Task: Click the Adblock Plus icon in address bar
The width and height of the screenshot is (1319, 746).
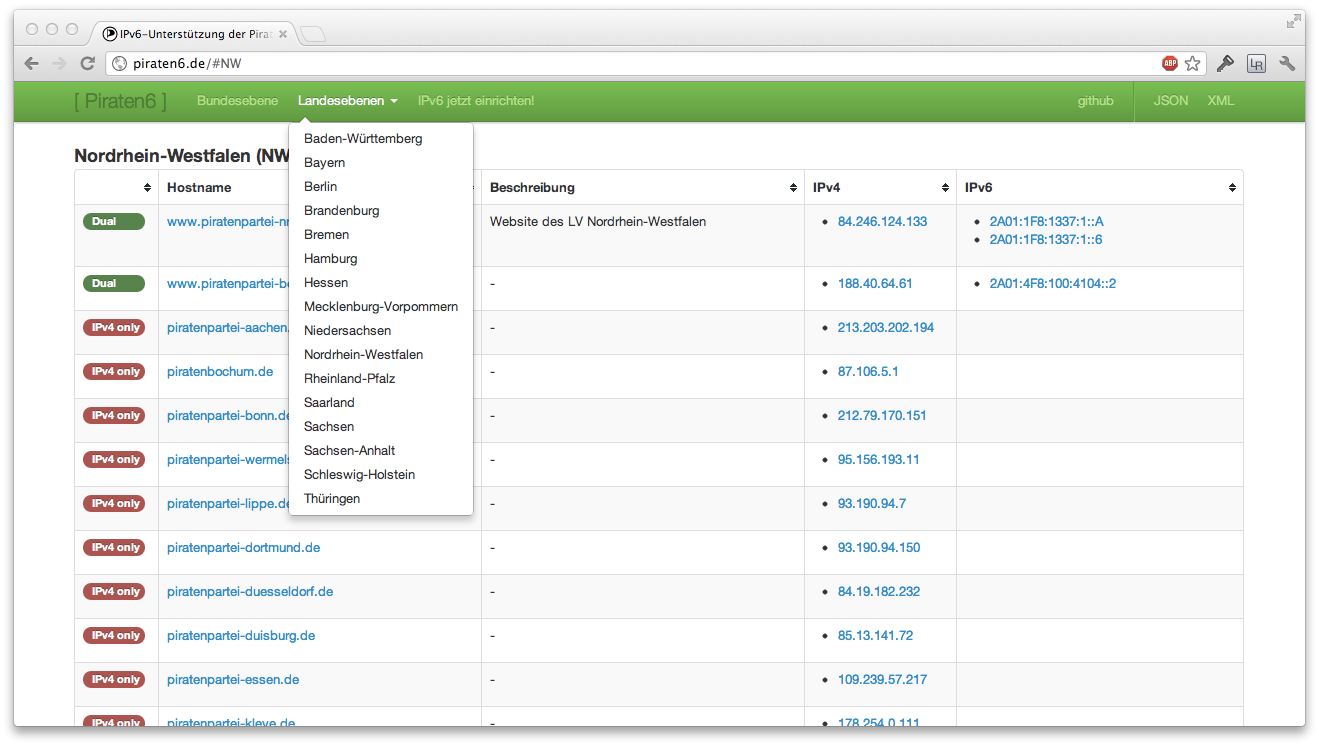Action: coord(1169,63)
